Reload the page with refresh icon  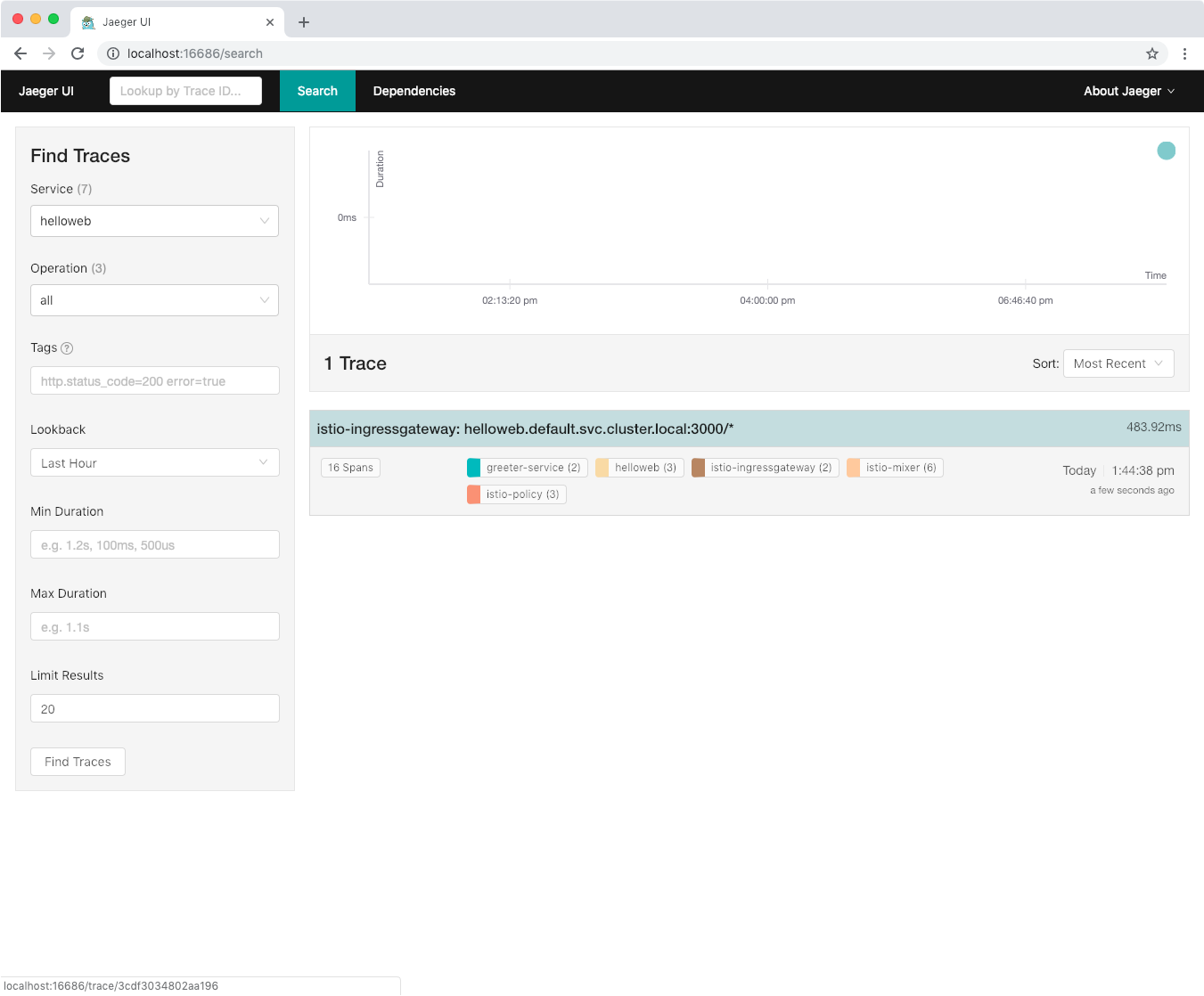pos(78,53)
